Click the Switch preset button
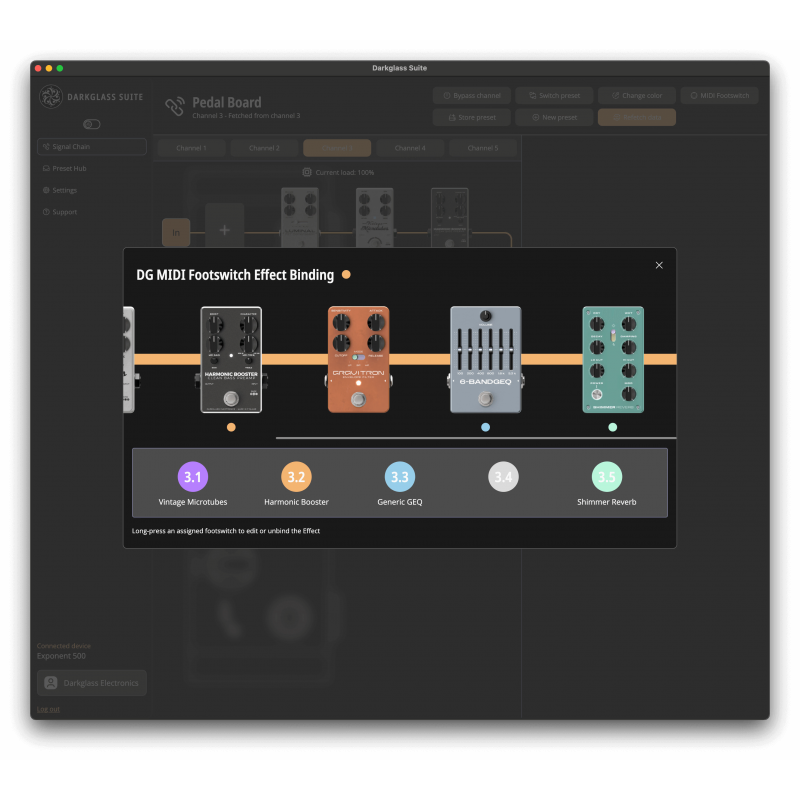The height and width of the screenshot is (800, 800). [x=554, y=95]
